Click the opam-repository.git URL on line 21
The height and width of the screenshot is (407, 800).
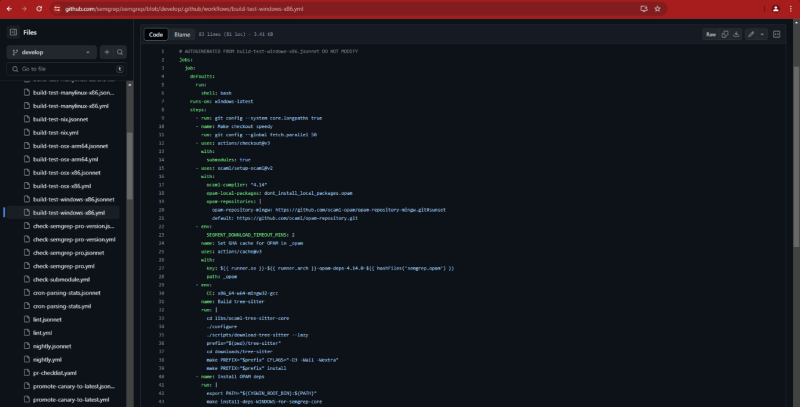click(297, 218)
